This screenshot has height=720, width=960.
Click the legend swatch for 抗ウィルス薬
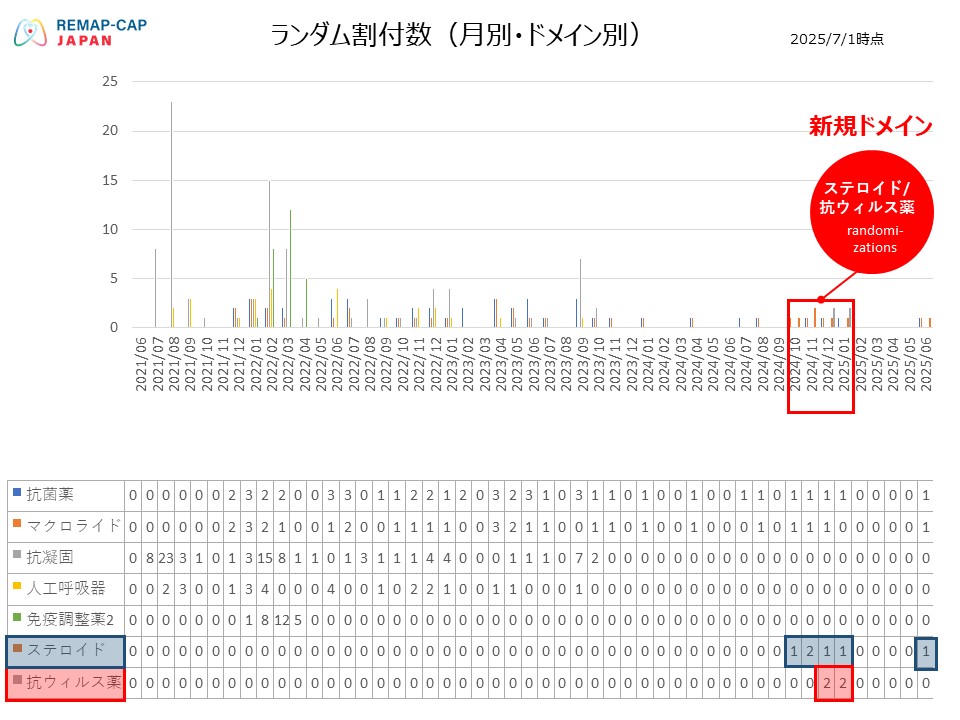pos(17,680)
